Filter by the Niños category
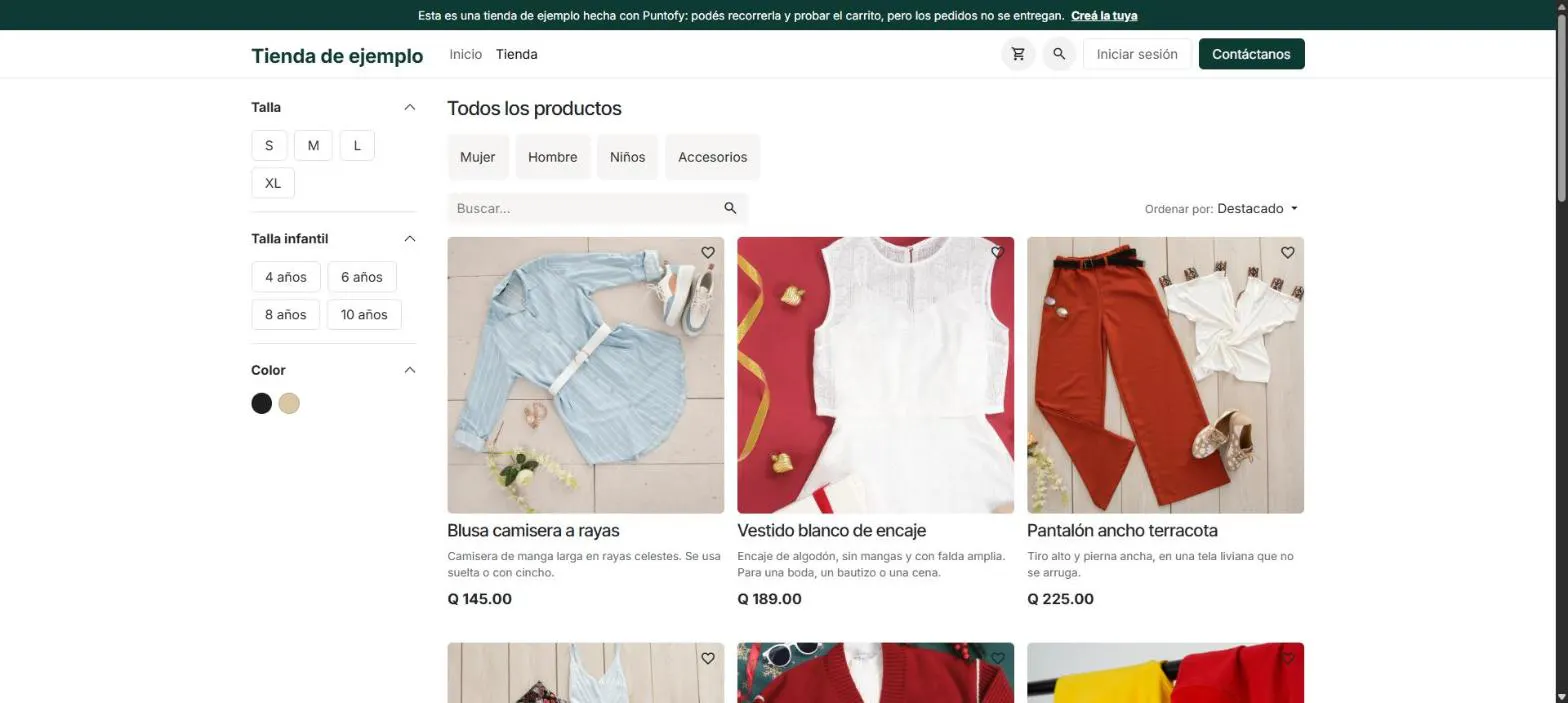Screen dimensions: 1568x703 click(x=628, y=157)
